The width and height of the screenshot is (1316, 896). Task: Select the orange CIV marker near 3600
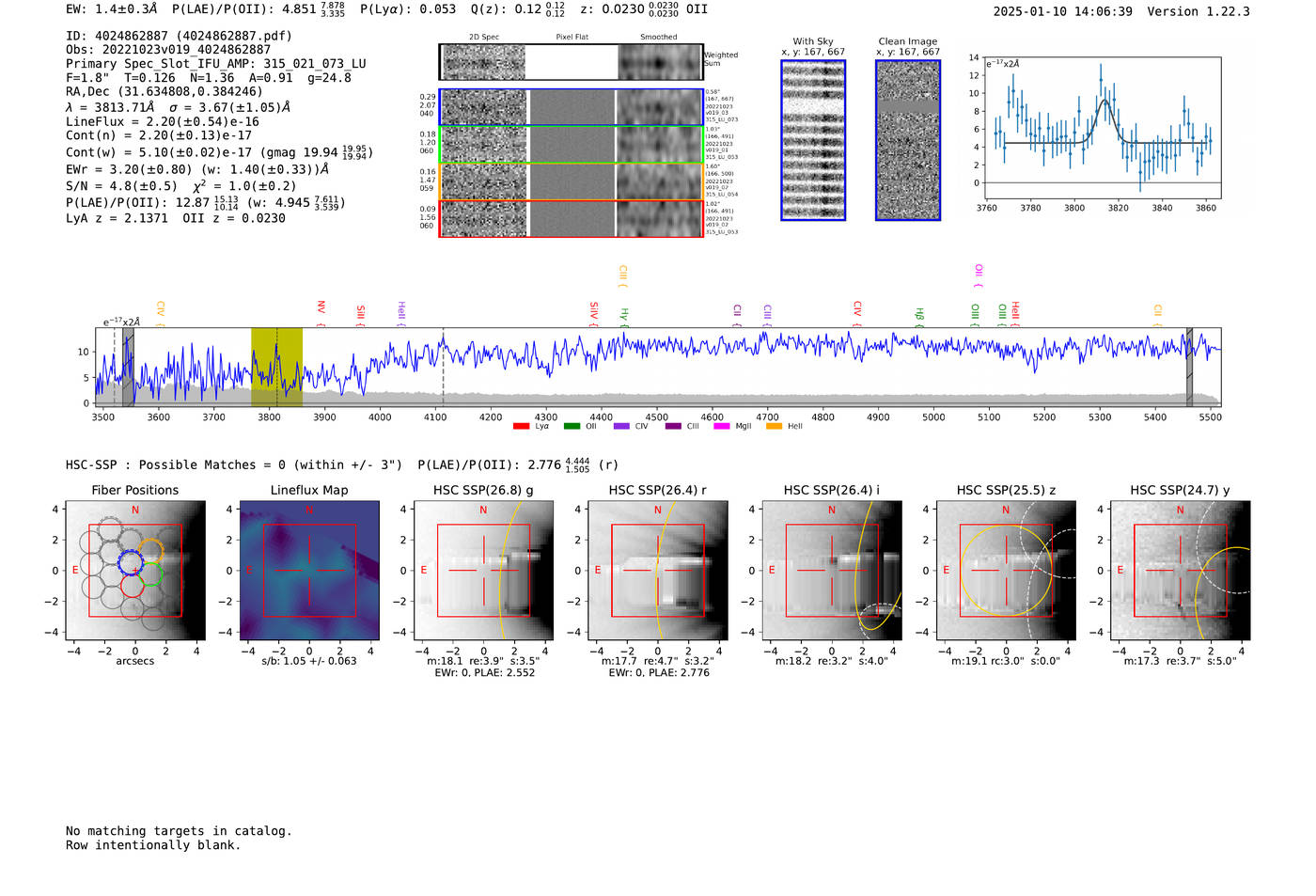point(161,314)
